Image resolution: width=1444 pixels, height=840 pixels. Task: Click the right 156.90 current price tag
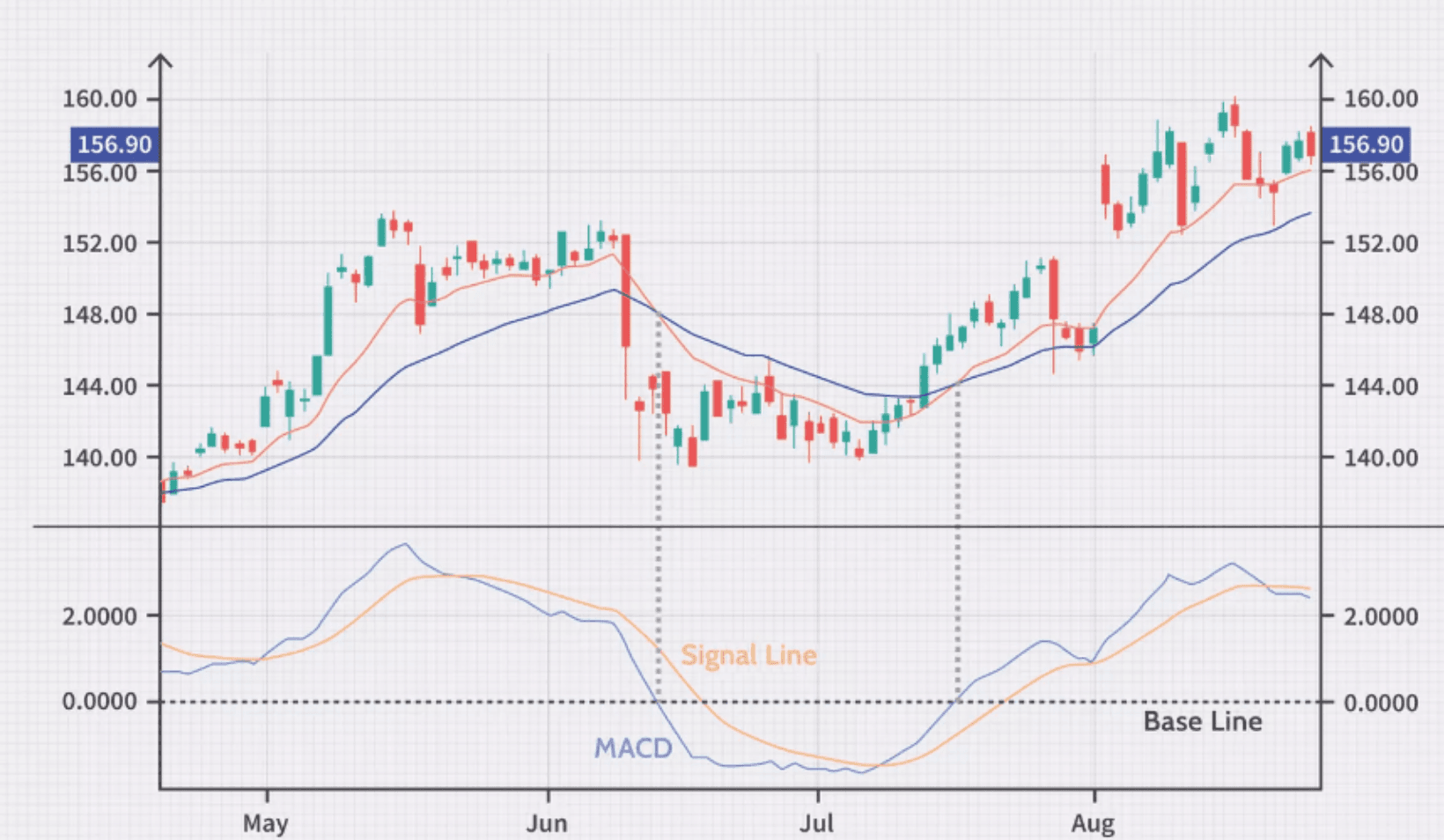(1366, 144)
